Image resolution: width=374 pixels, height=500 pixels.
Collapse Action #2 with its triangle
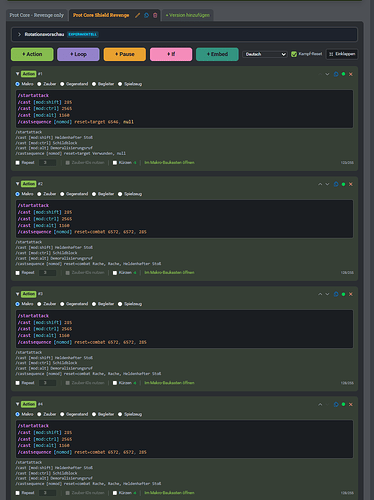[x=17, y=184]
